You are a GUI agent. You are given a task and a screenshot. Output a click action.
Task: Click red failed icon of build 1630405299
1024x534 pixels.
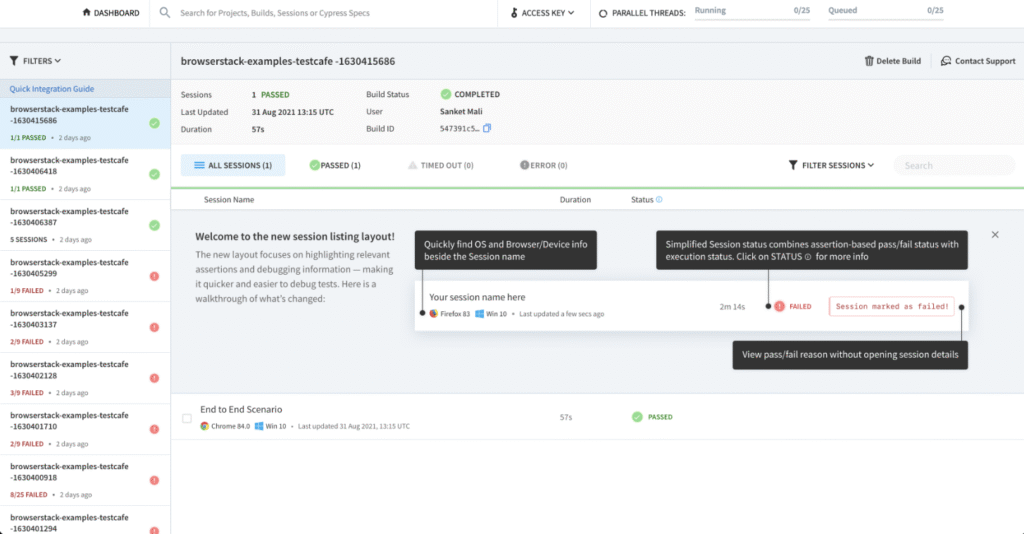tap(154, 276)
